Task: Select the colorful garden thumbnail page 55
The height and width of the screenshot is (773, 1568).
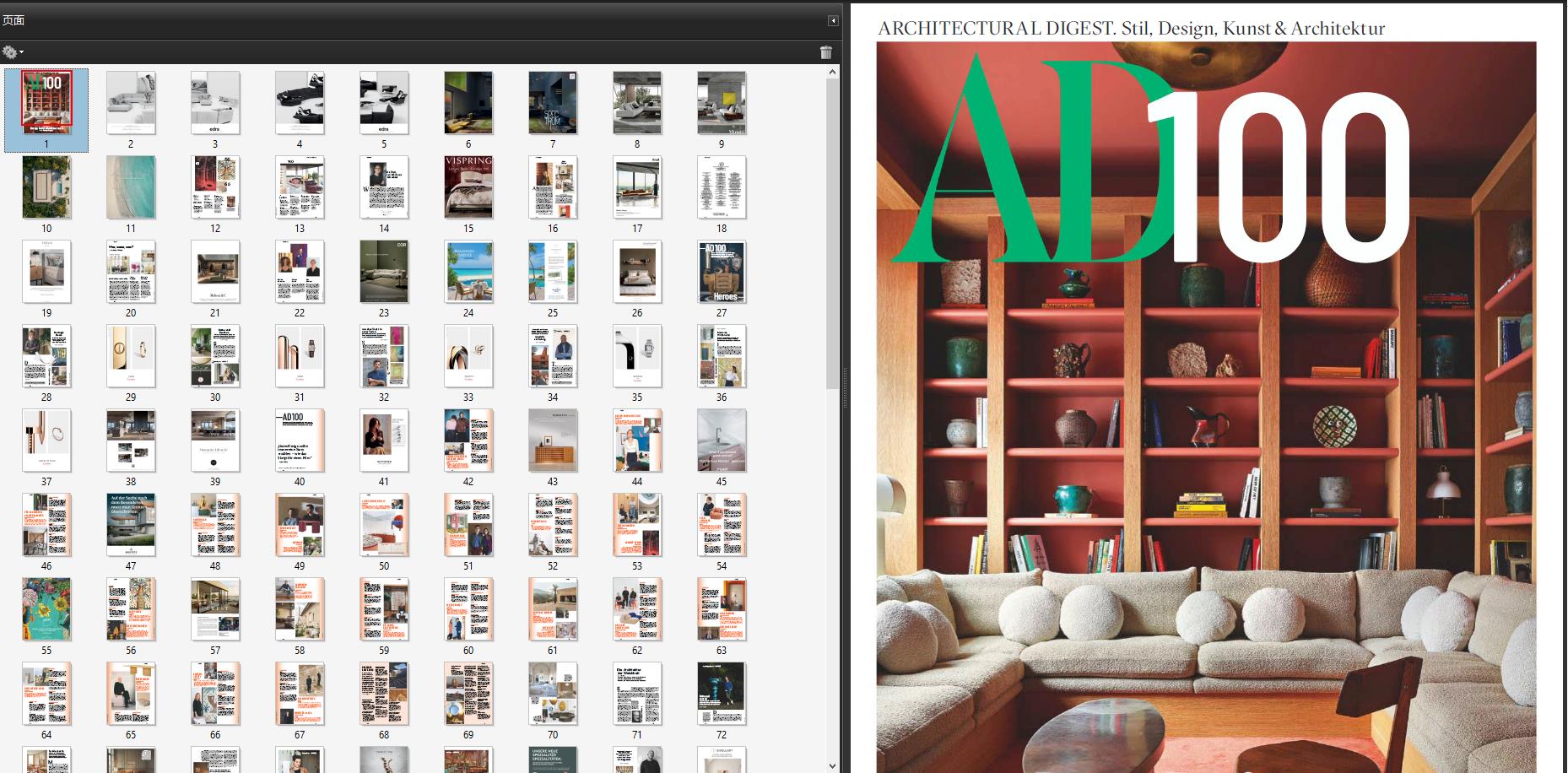Action: point(46,608)
